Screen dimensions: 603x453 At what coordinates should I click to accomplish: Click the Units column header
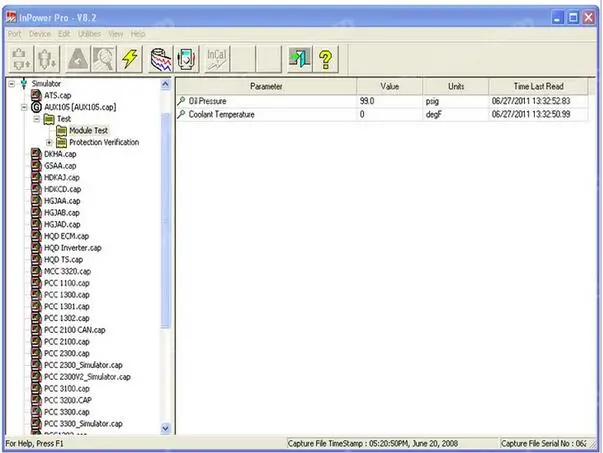tap(456, 86)
